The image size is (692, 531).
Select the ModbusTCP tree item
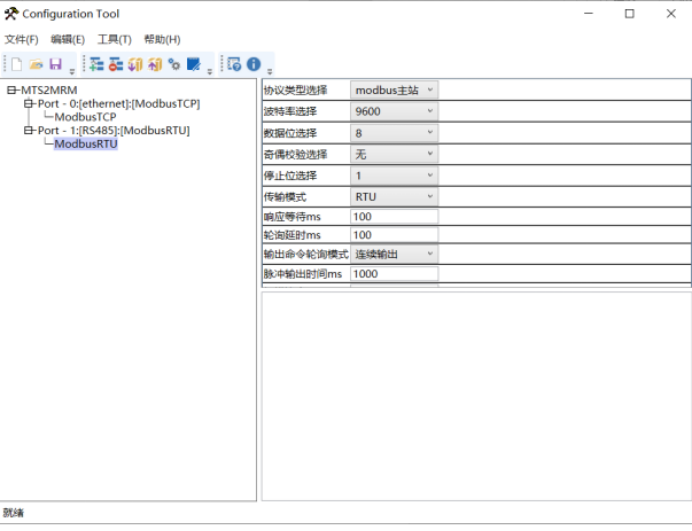(x=85, y=117)
